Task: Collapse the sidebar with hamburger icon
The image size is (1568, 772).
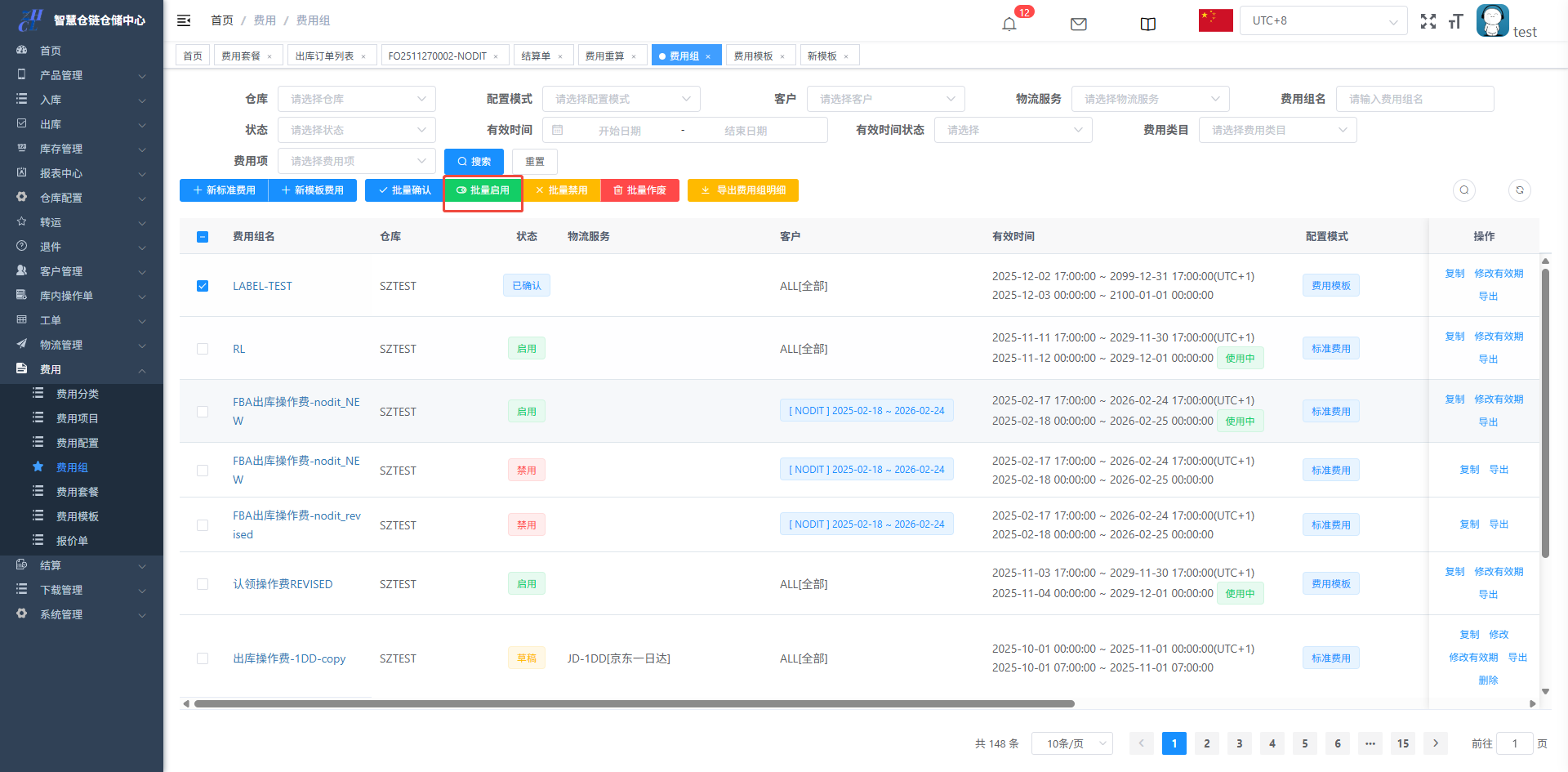Action: (184, 20)
